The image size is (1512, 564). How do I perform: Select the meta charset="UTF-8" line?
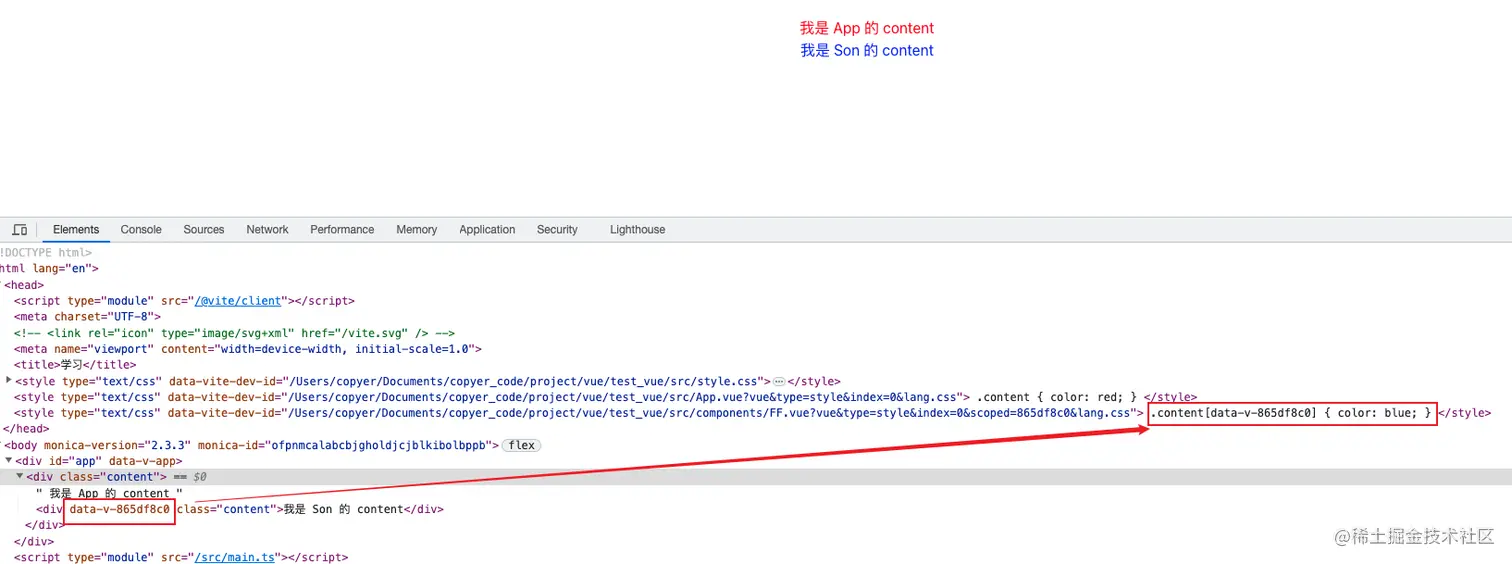(x=87, y=316)
